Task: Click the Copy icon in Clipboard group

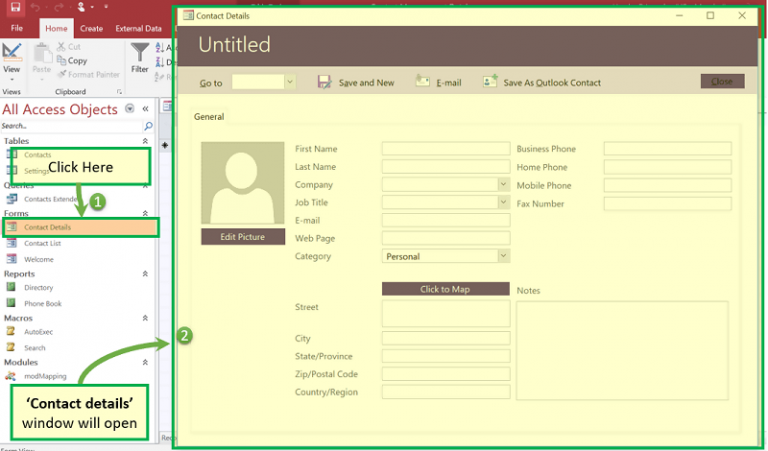Action: point(60,60)
